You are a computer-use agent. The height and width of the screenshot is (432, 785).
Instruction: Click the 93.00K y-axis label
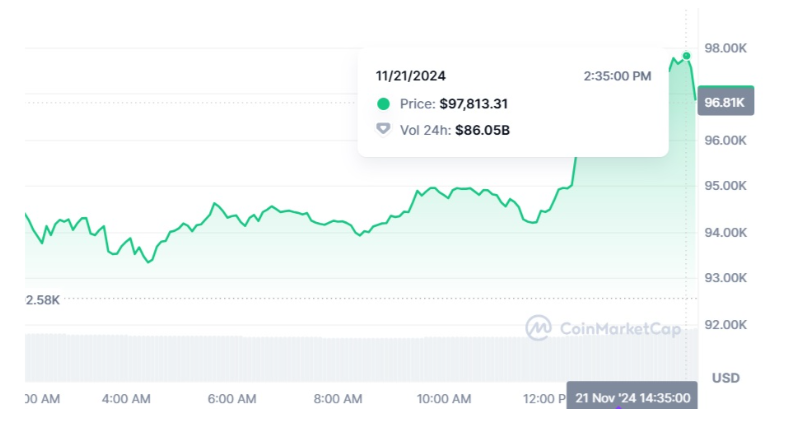(x=726, y=278)
